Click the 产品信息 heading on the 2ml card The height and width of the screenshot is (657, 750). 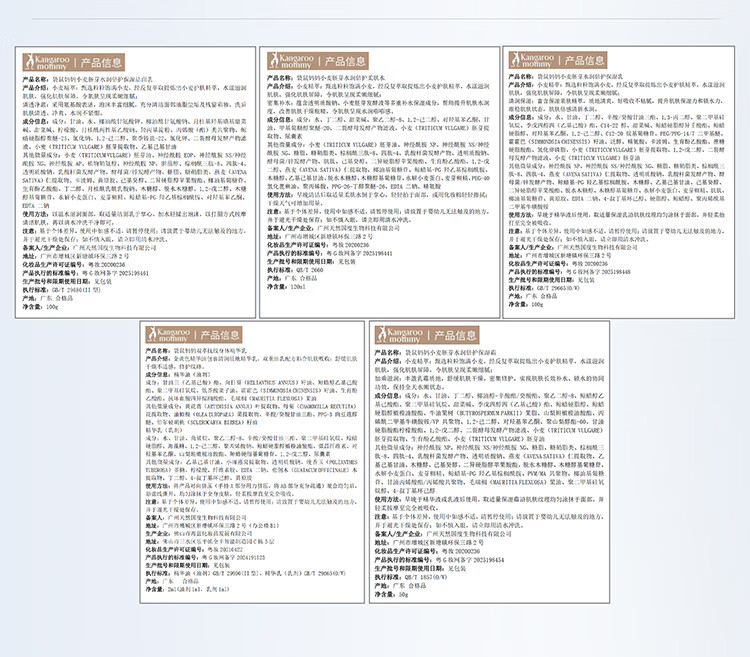tap(220, 335)
